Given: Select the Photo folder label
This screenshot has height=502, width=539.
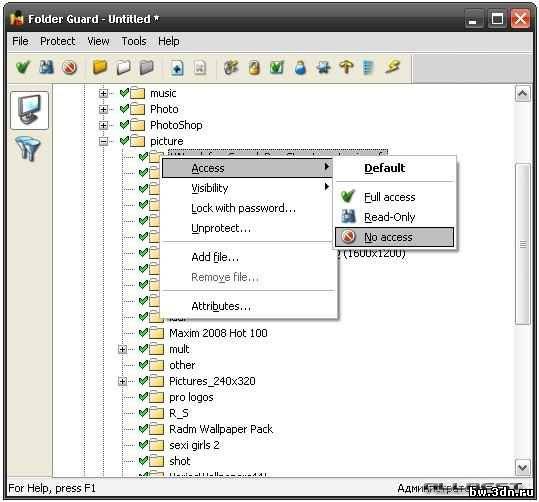Looking at the screenshot, I should click(x=164, y=109).
